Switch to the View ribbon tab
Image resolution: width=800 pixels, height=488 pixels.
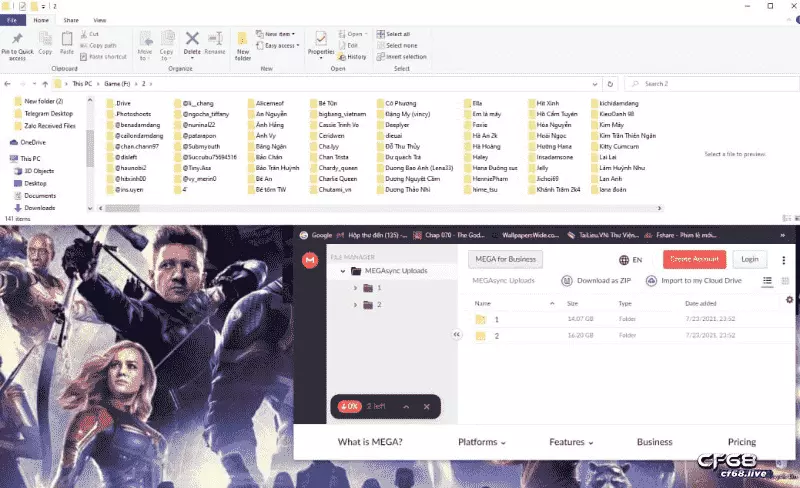click(x=99, y=20)
